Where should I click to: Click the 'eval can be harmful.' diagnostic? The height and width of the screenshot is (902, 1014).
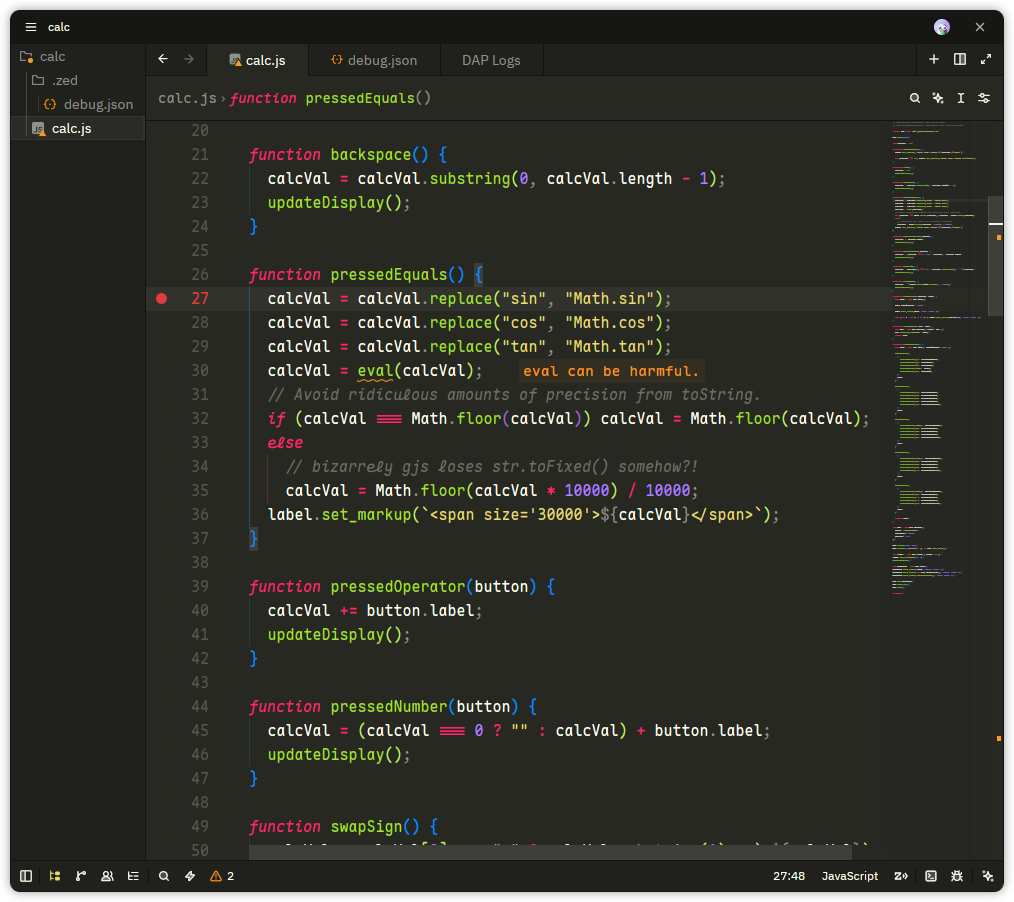click(x=611, y=371)
